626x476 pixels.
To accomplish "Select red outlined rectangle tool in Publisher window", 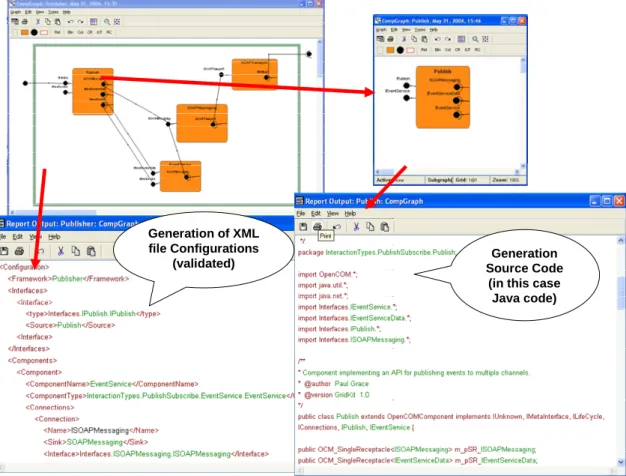I will (x=44, y=32).
